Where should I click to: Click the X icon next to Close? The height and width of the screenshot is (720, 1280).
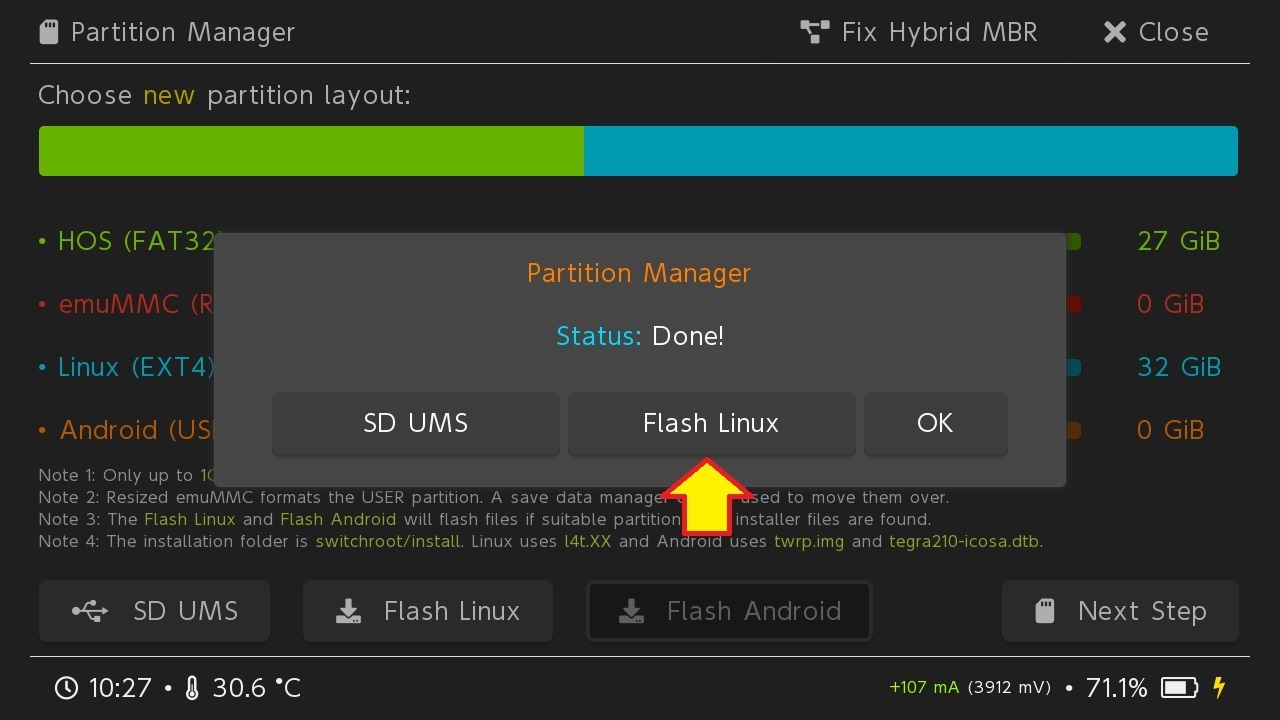(1114, 32)
